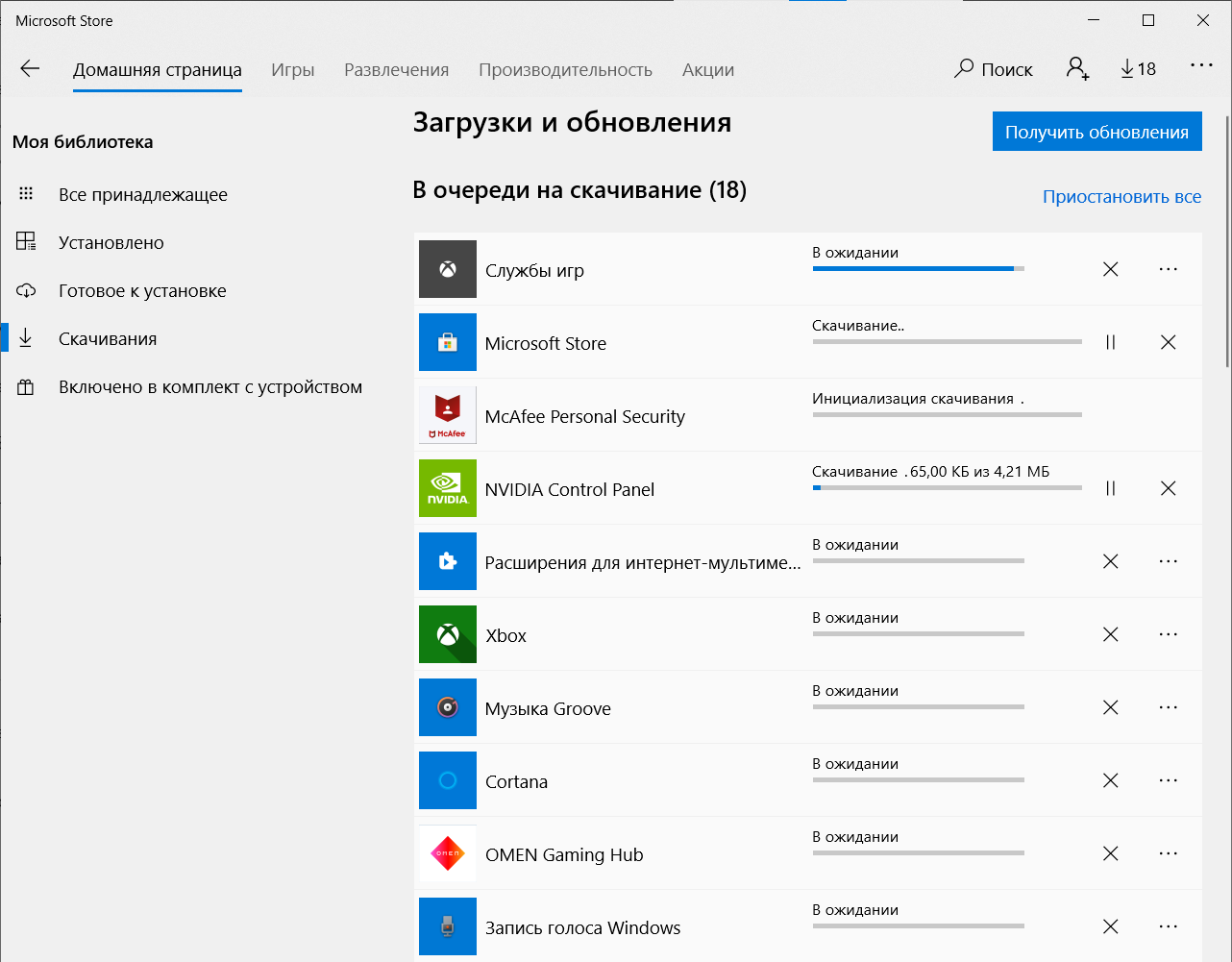Click the Получить обновления button
1232x962 pixels.
(1096, 132)
